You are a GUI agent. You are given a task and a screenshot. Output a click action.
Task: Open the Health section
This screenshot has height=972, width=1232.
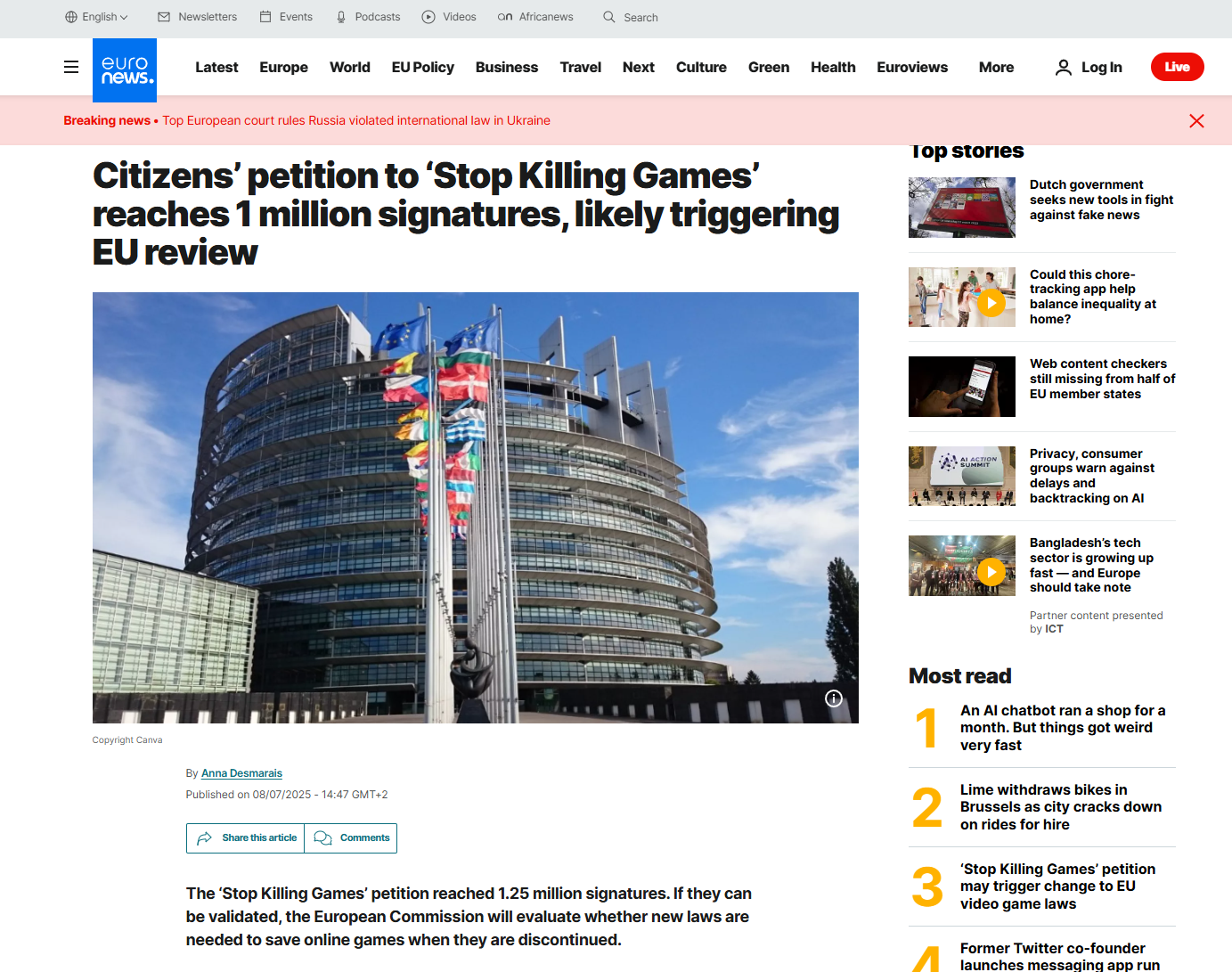click(x=833, y=67)
